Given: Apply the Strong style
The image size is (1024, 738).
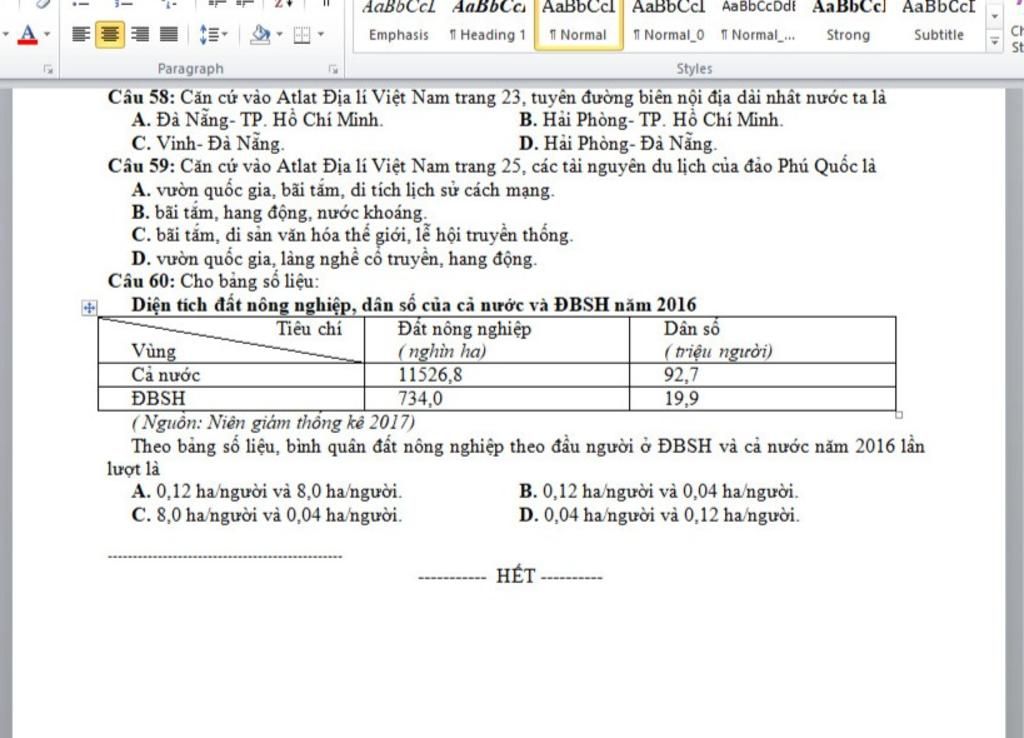Looking at the screenshot, I should point(848,24).
